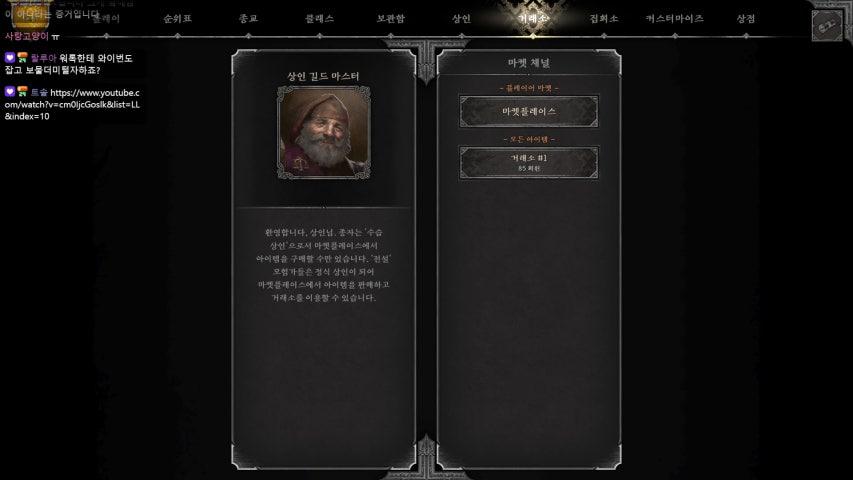Go to the 커스터마이즈 tab
This screenshot has width=853, height=480.
[x=675, y=19]
